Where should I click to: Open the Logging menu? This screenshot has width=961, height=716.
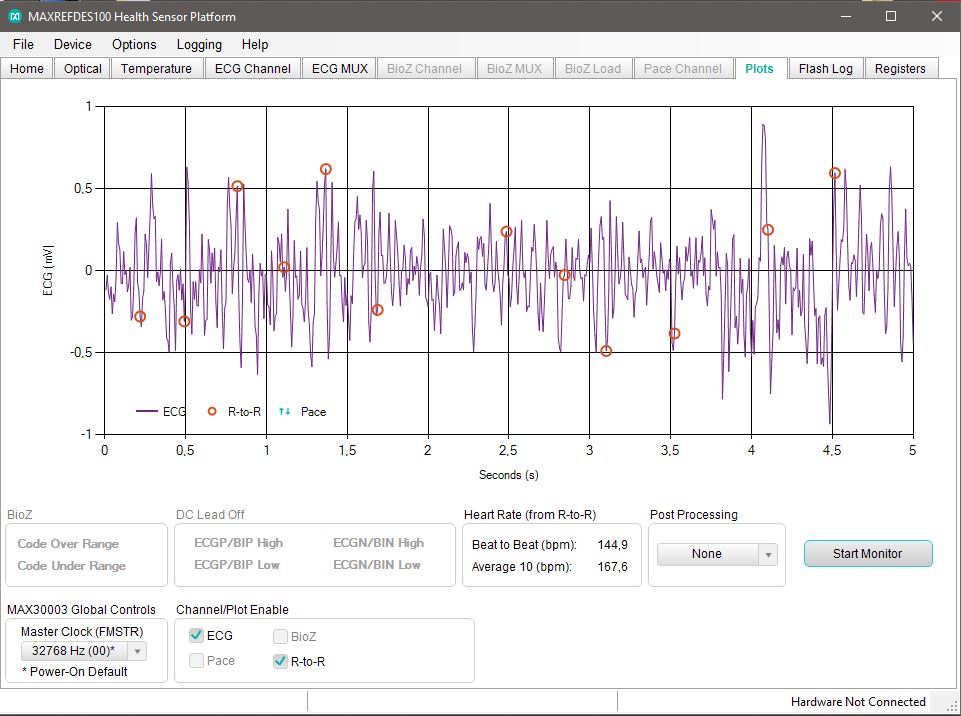pyautogui.click(x=199, y=44)
